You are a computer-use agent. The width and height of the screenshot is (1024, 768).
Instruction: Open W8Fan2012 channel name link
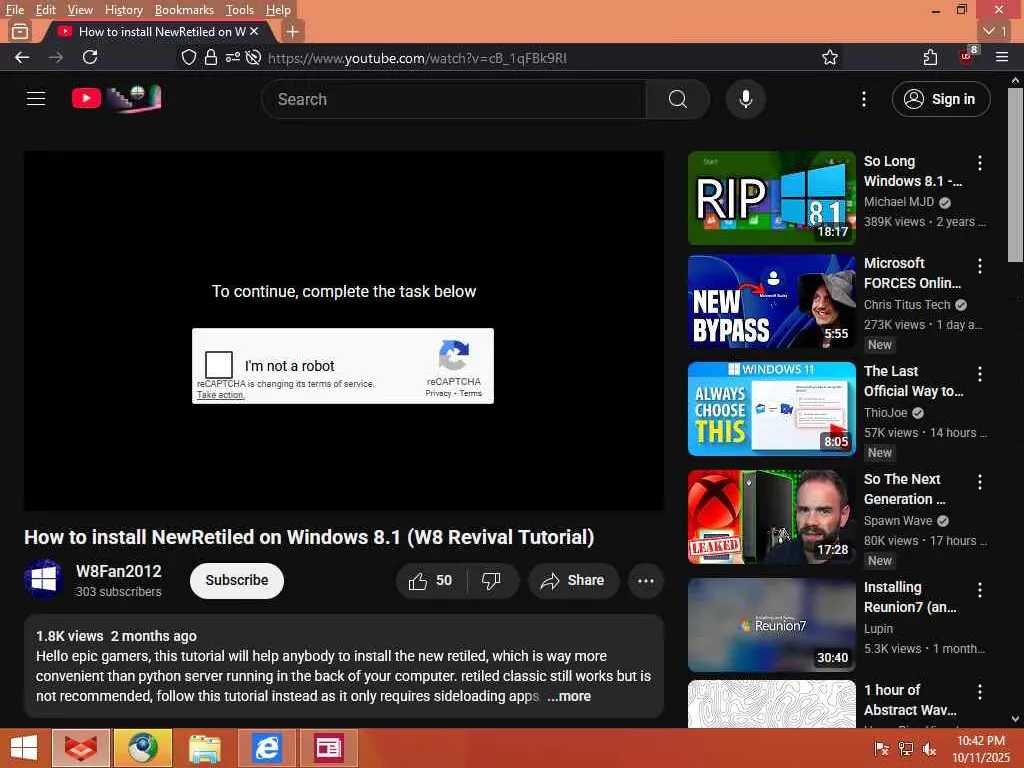pos(118,571)
